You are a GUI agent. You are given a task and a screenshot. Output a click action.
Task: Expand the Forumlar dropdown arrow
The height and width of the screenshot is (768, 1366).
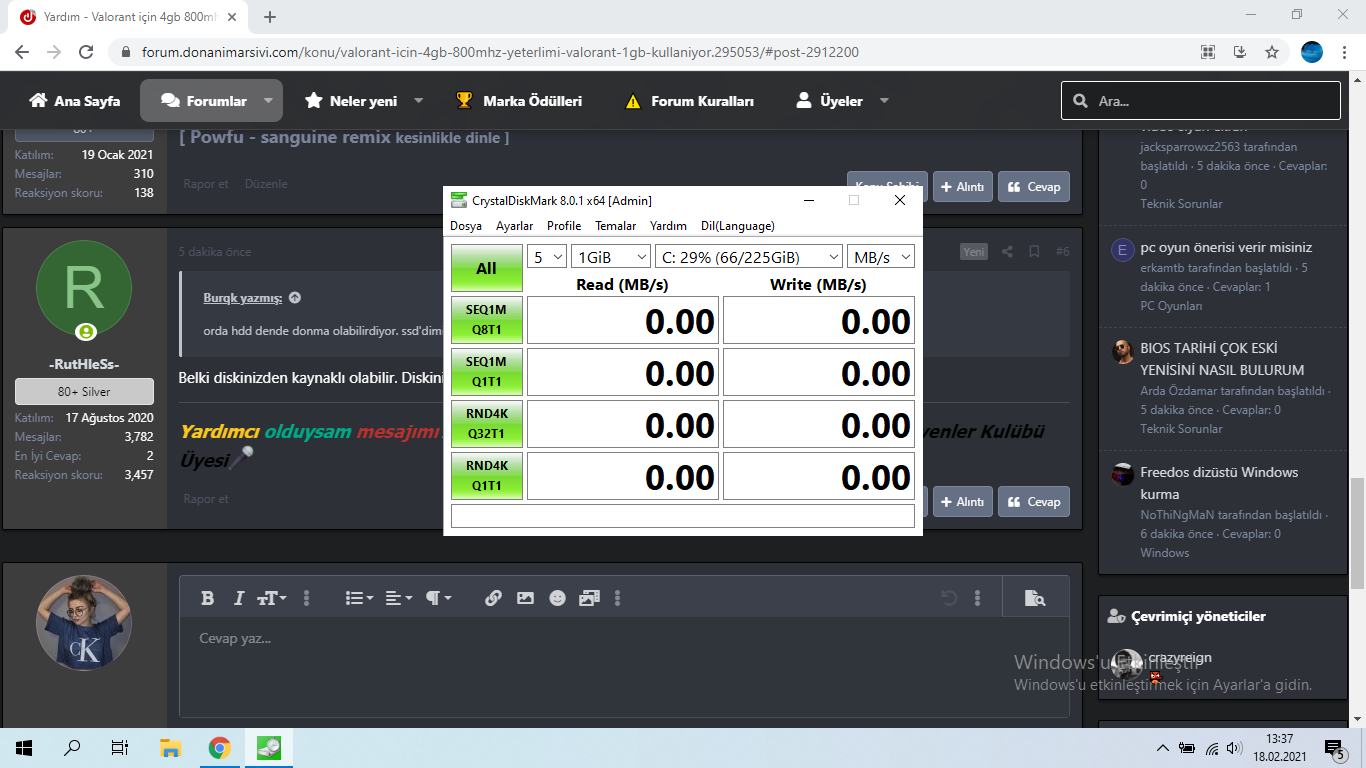click(268, 101)
